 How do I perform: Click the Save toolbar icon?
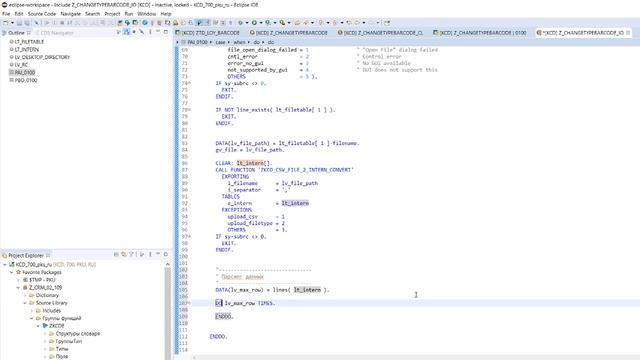pyautogui.click(x=19, y=23)
